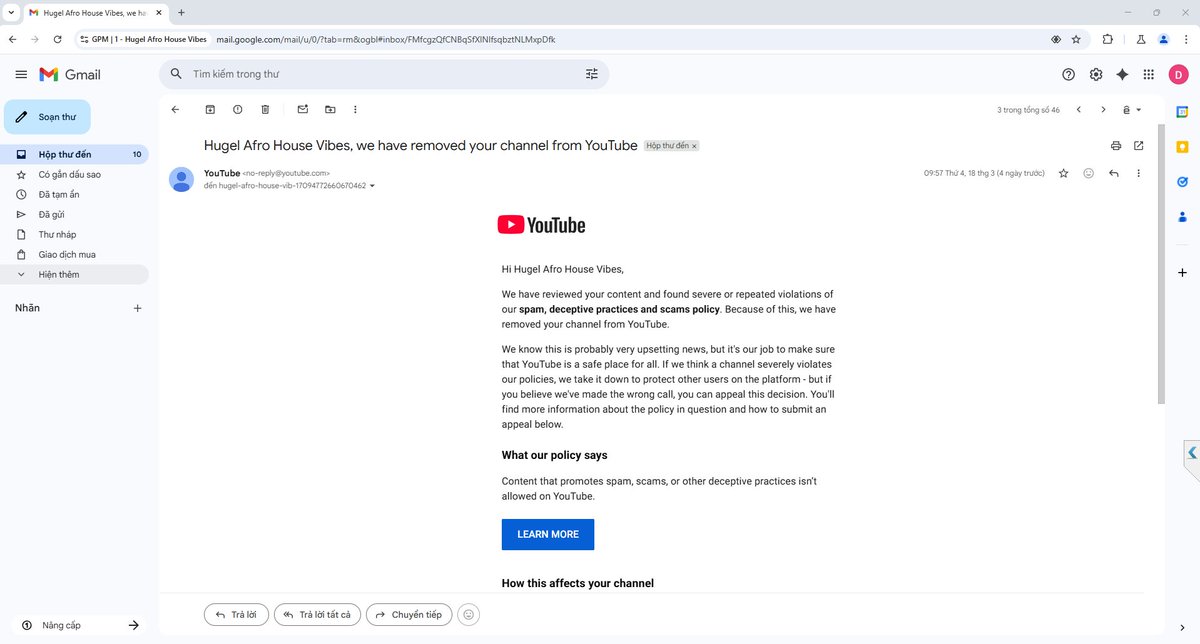The height and width of the screenshot is (644, 1200).
Task: Open browser extensions puzzle icon
Action: [1107, 39]
